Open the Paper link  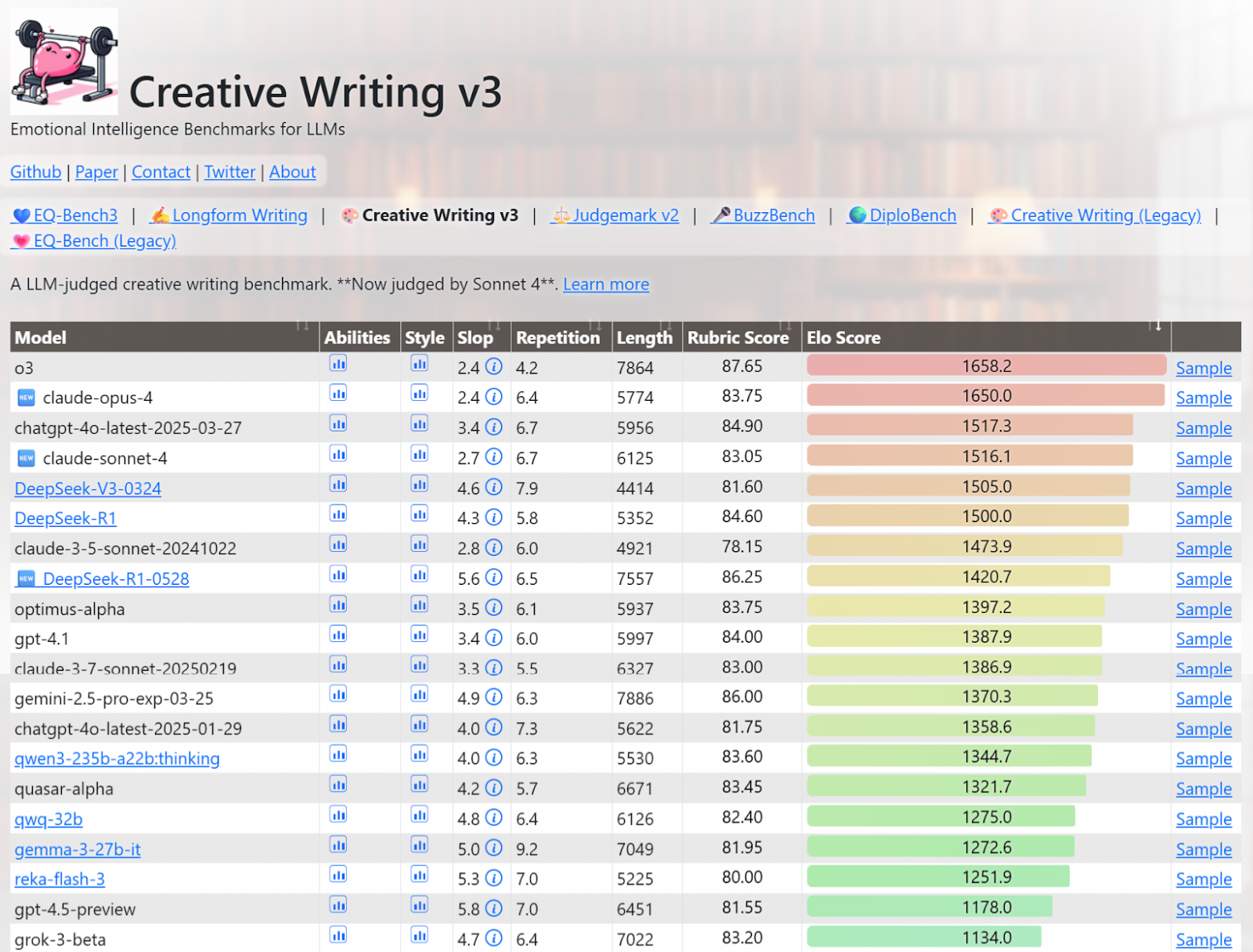tap(96, 172)
